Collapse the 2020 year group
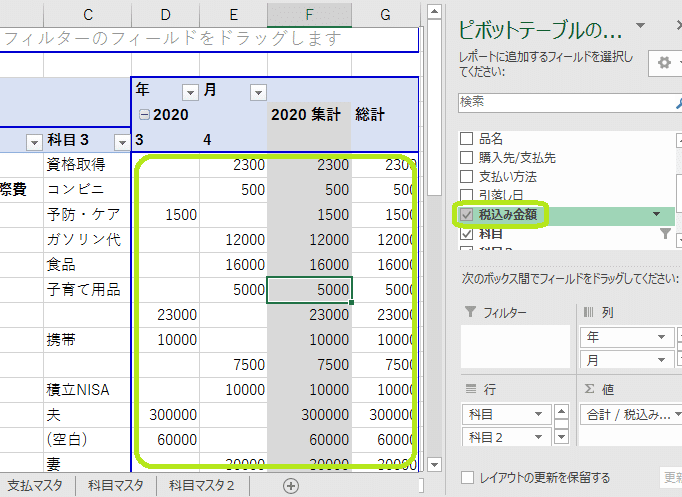The width and height of the screenshot is (682, 497). click(144, 115)
